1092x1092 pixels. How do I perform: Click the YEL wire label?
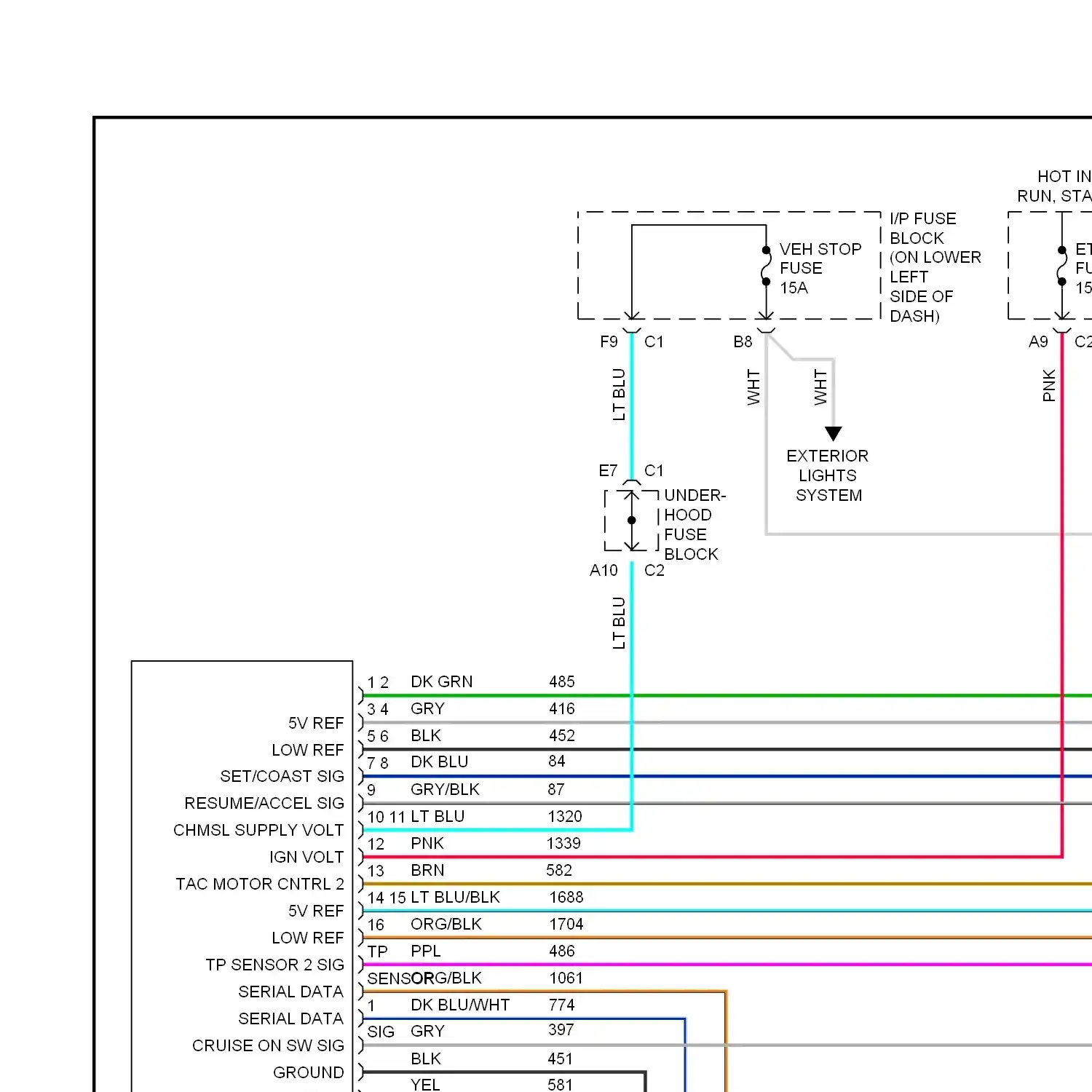coord(425,1085)
